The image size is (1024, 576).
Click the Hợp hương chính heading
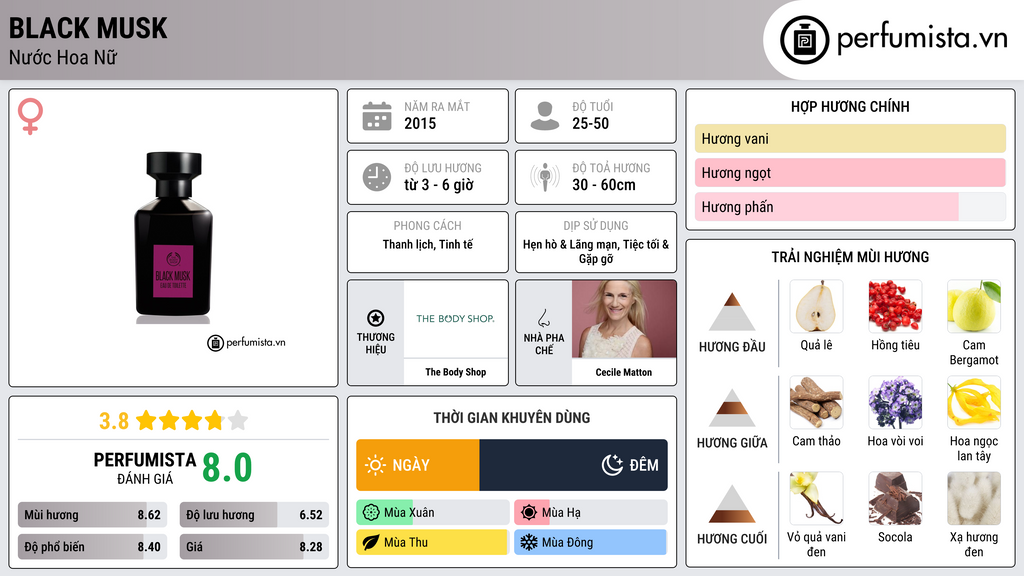click(850, 106)
